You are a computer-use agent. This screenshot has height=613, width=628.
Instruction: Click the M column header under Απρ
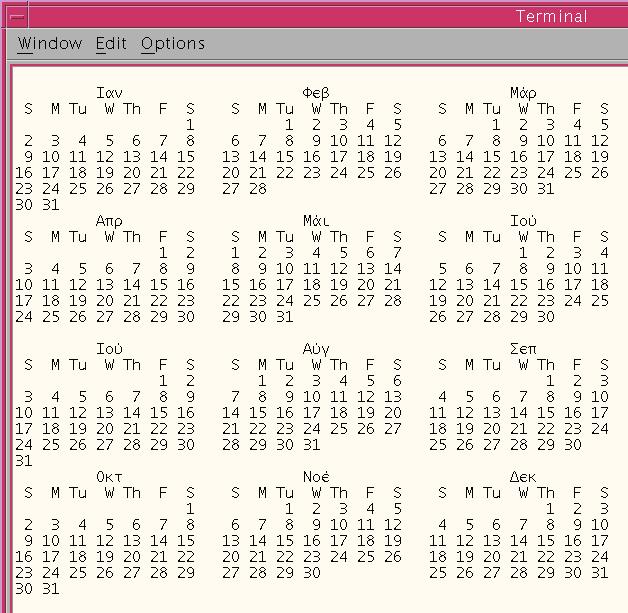click(x=55, y=237)
